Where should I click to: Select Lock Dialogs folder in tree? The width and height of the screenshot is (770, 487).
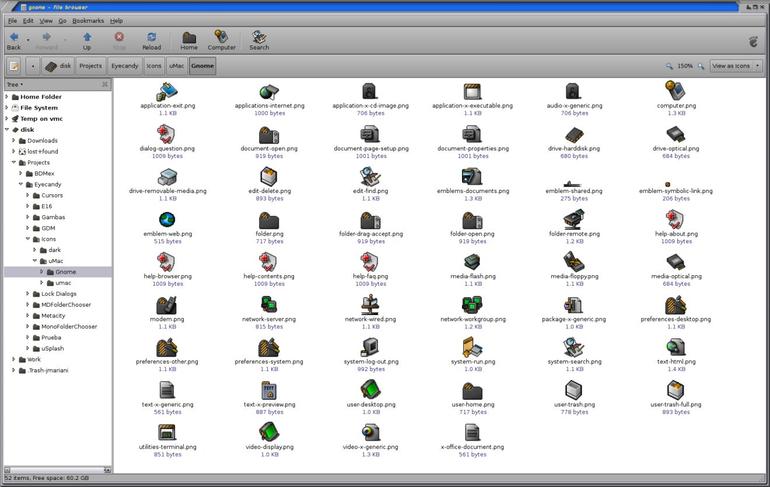point(58,294)
